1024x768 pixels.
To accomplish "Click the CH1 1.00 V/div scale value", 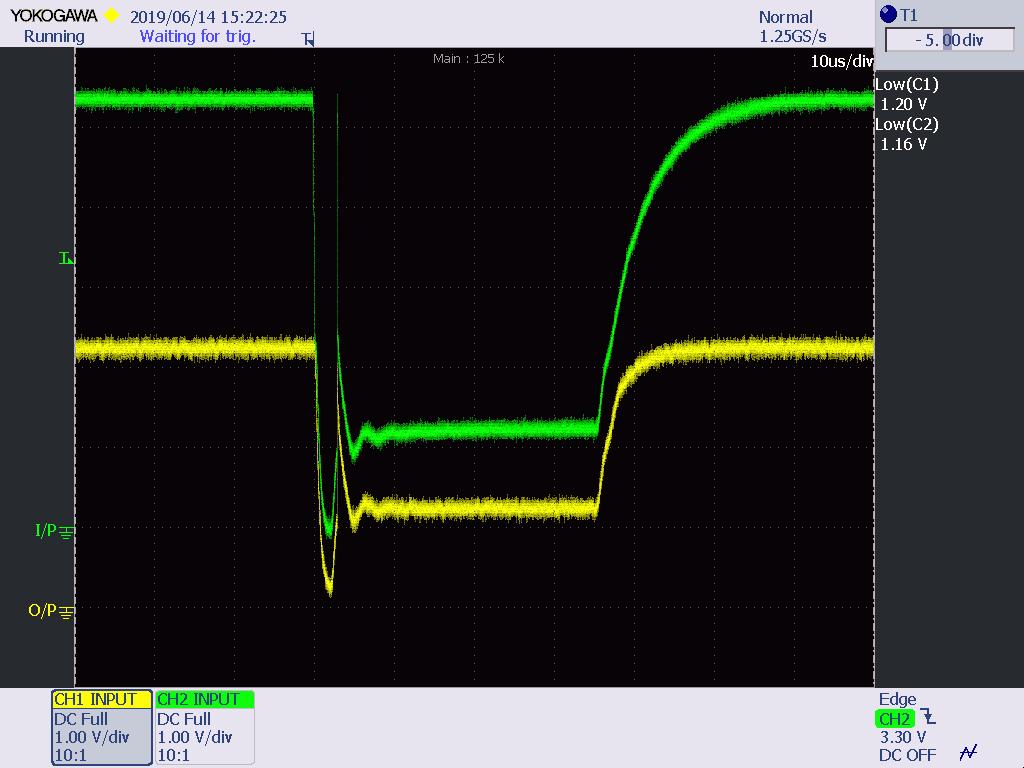I will coord(92,737).
